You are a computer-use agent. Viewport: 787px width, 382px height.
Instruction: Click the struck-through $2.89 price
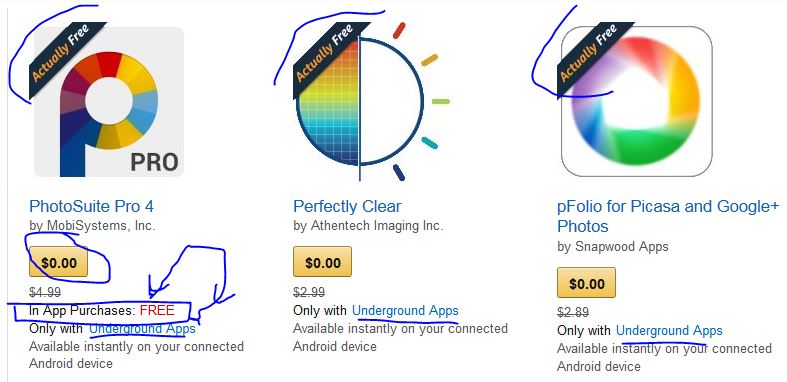573,312
